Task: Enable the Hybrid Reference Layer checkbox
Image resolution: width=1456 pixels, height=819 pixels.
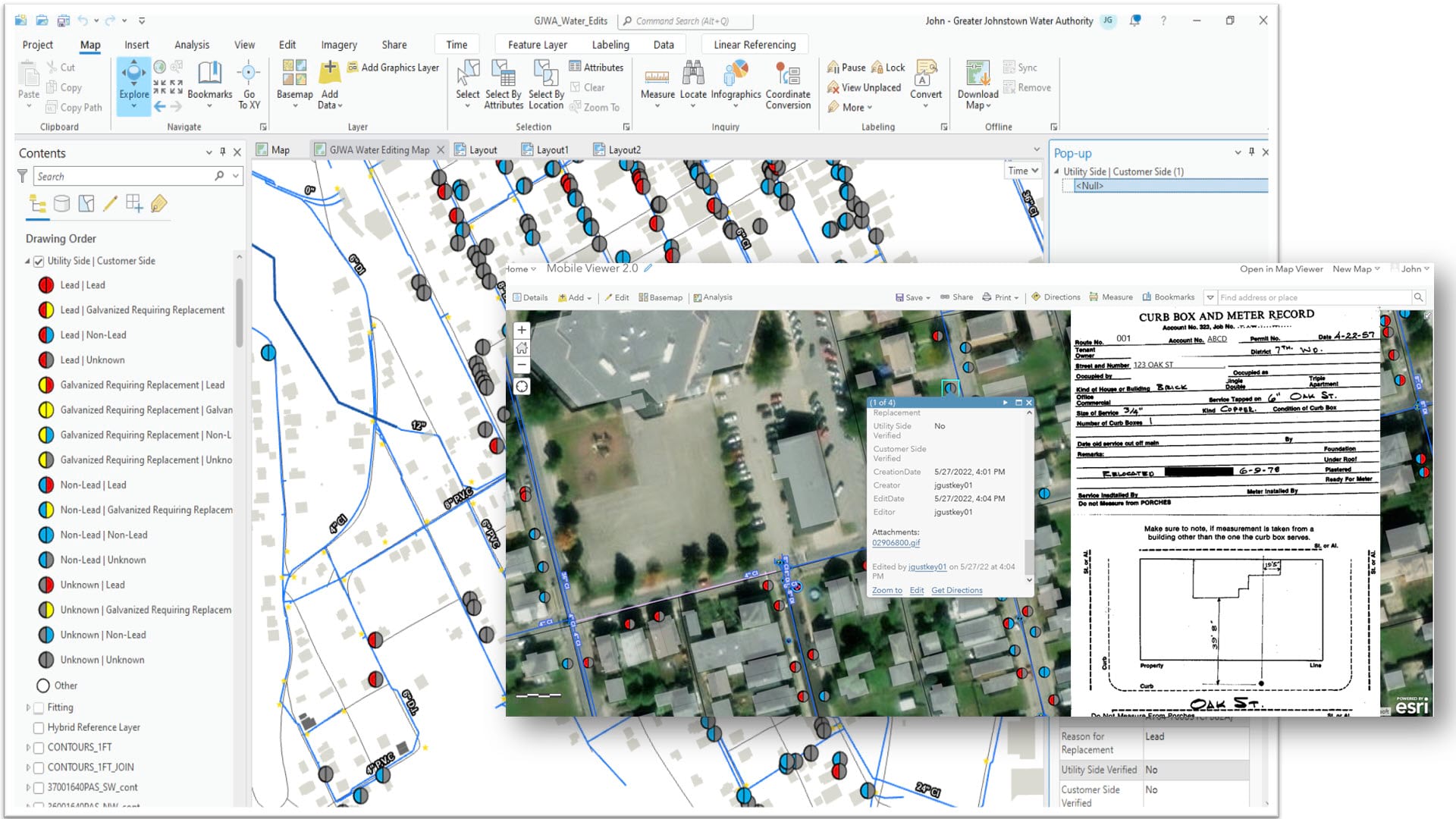Action: click(x=39, y=728)
